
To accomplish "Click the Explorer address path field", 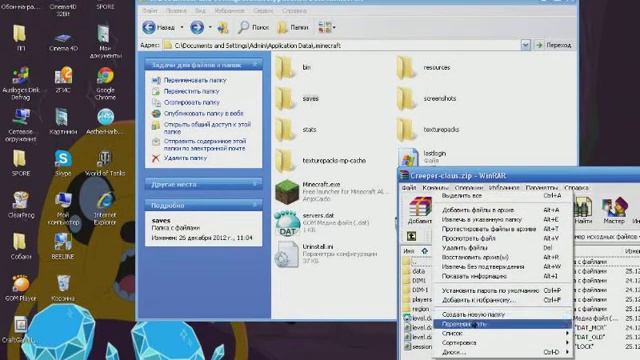I will tap(341, 45).
